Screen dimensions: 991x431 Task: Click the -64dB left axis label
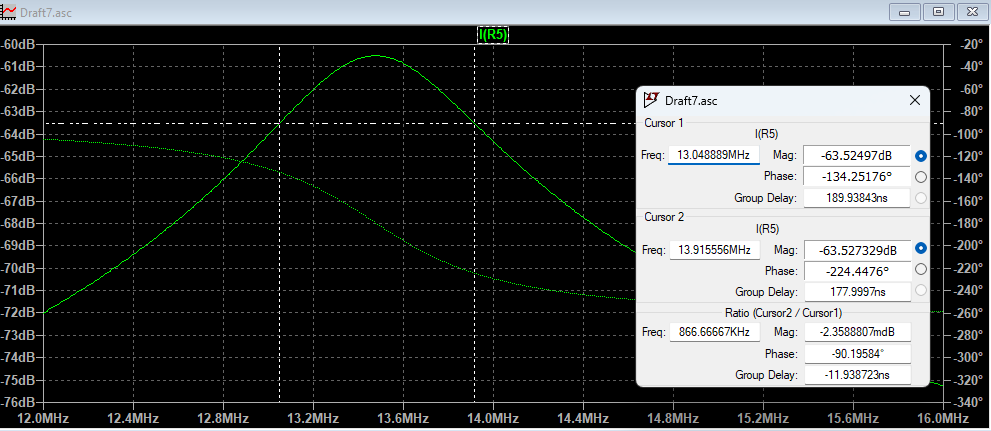(18, 134)
